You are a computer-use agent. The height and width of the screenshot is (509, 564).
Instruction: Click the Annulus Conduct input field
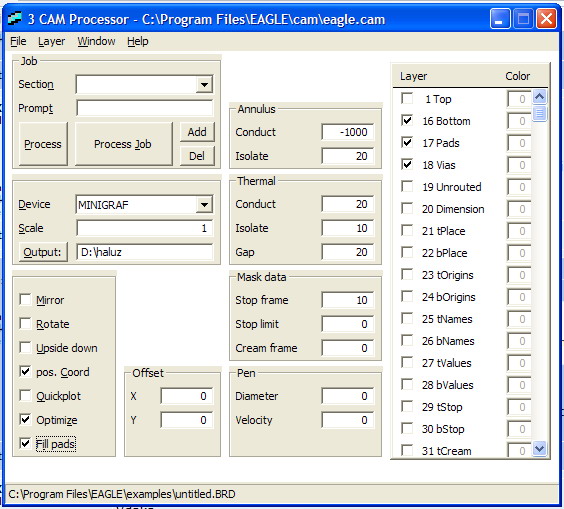(x=347, y=132)
